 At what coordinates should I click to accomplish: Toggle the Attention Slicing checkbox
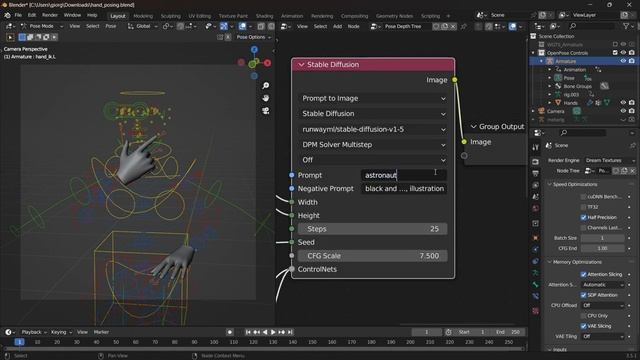[x=583, y=274]
